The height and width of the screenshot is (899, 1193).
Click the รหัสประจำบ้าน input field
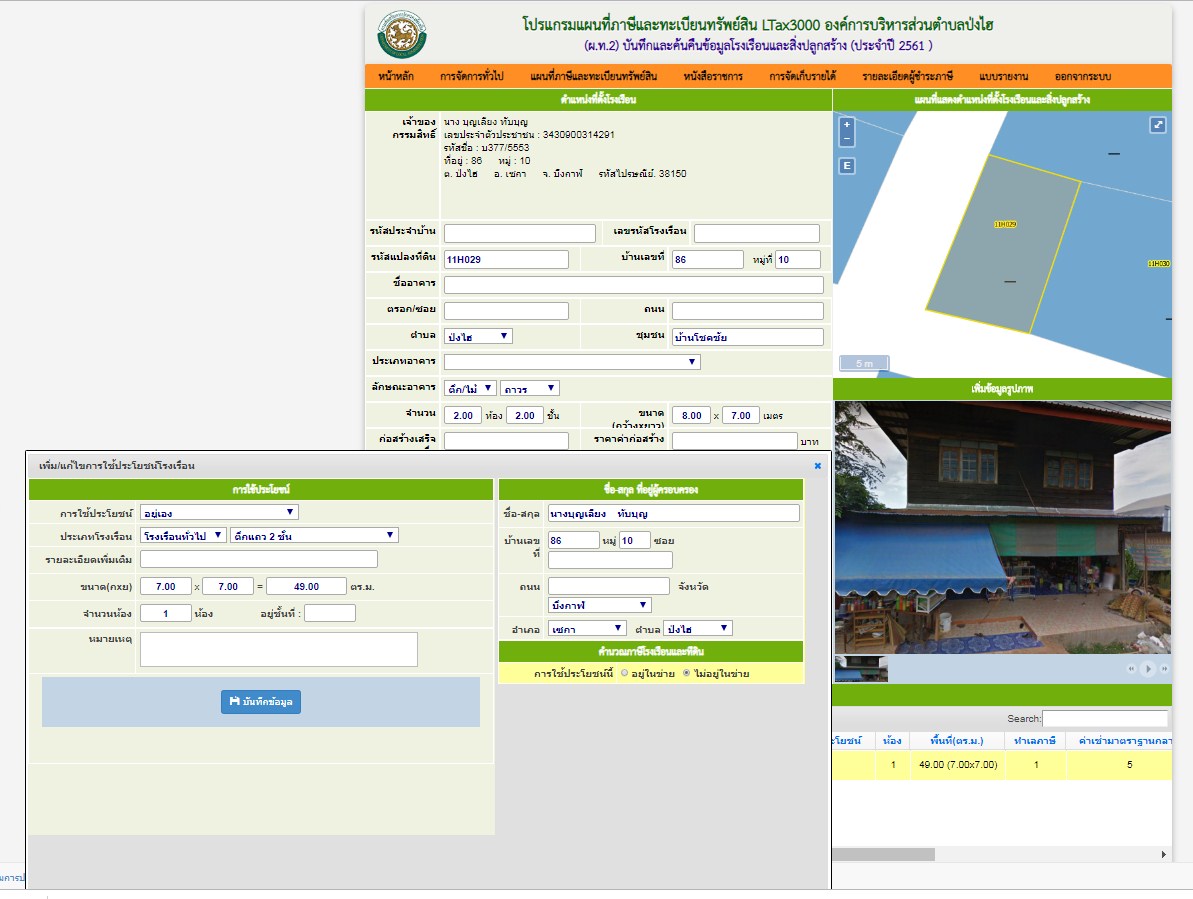(x=520, y=233)
